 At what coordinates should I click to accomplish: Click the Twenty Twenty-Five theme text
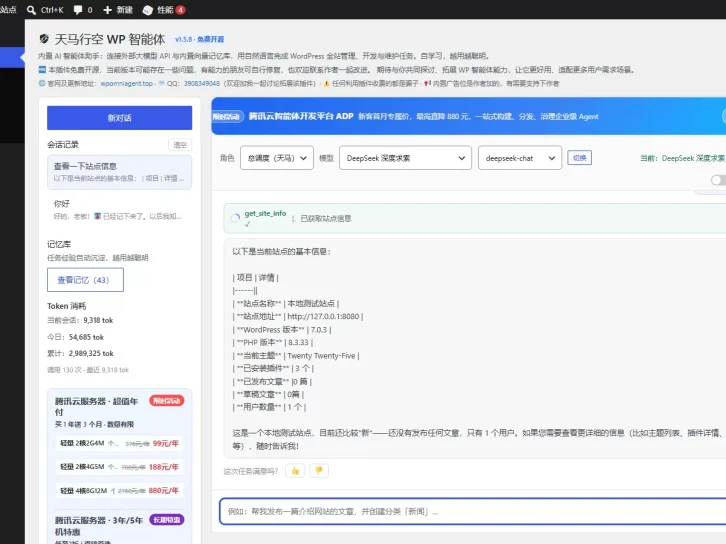321,356
